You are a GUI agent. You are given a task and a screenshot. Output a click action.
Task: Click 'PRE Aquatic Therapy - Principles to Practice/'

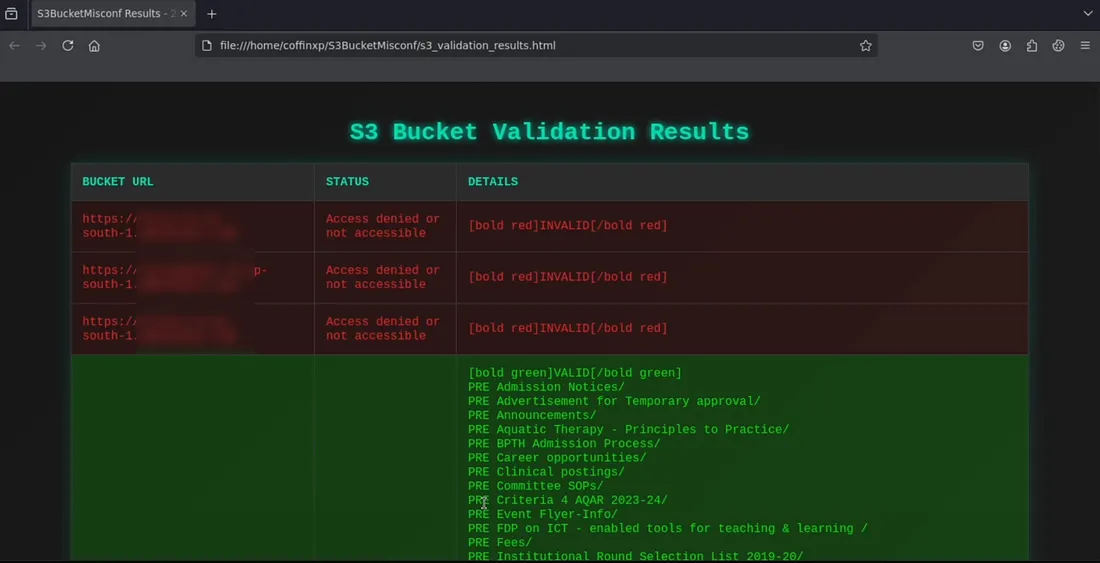(x=629, y=429)
